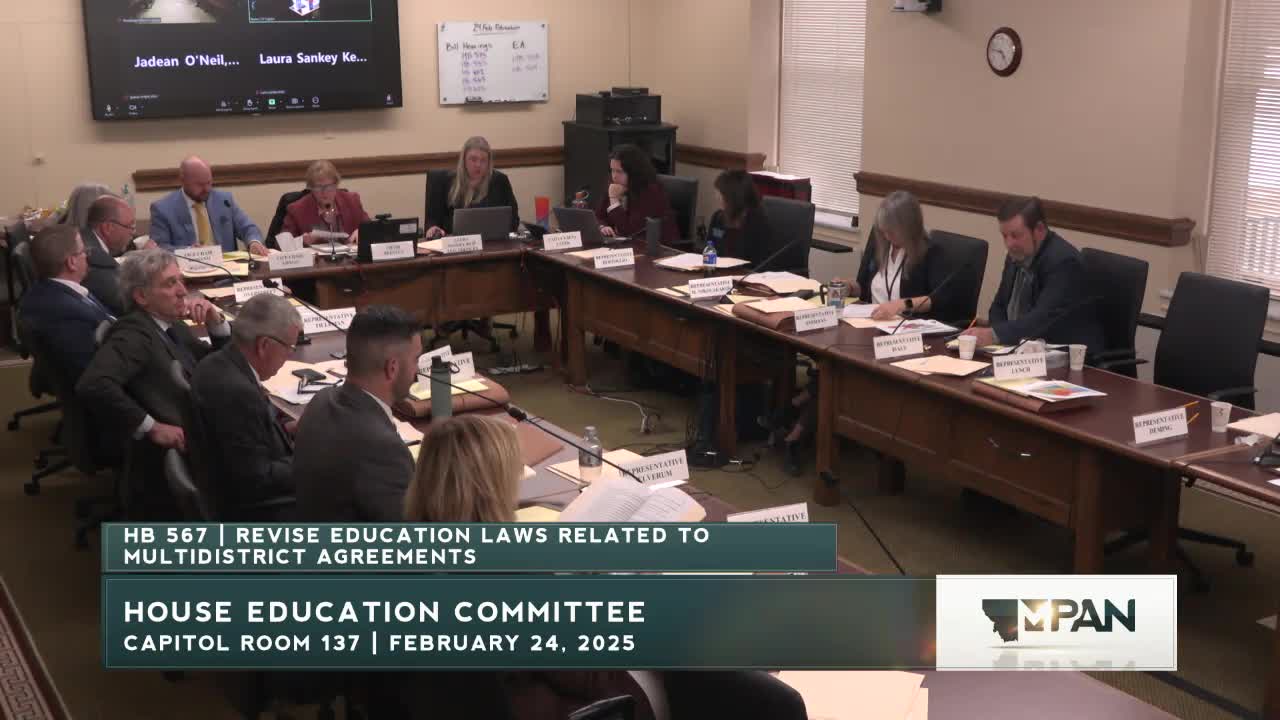1280x720 pixels.
Task: Expand the arrow beside the microphone button
Action: pos(118,106)
